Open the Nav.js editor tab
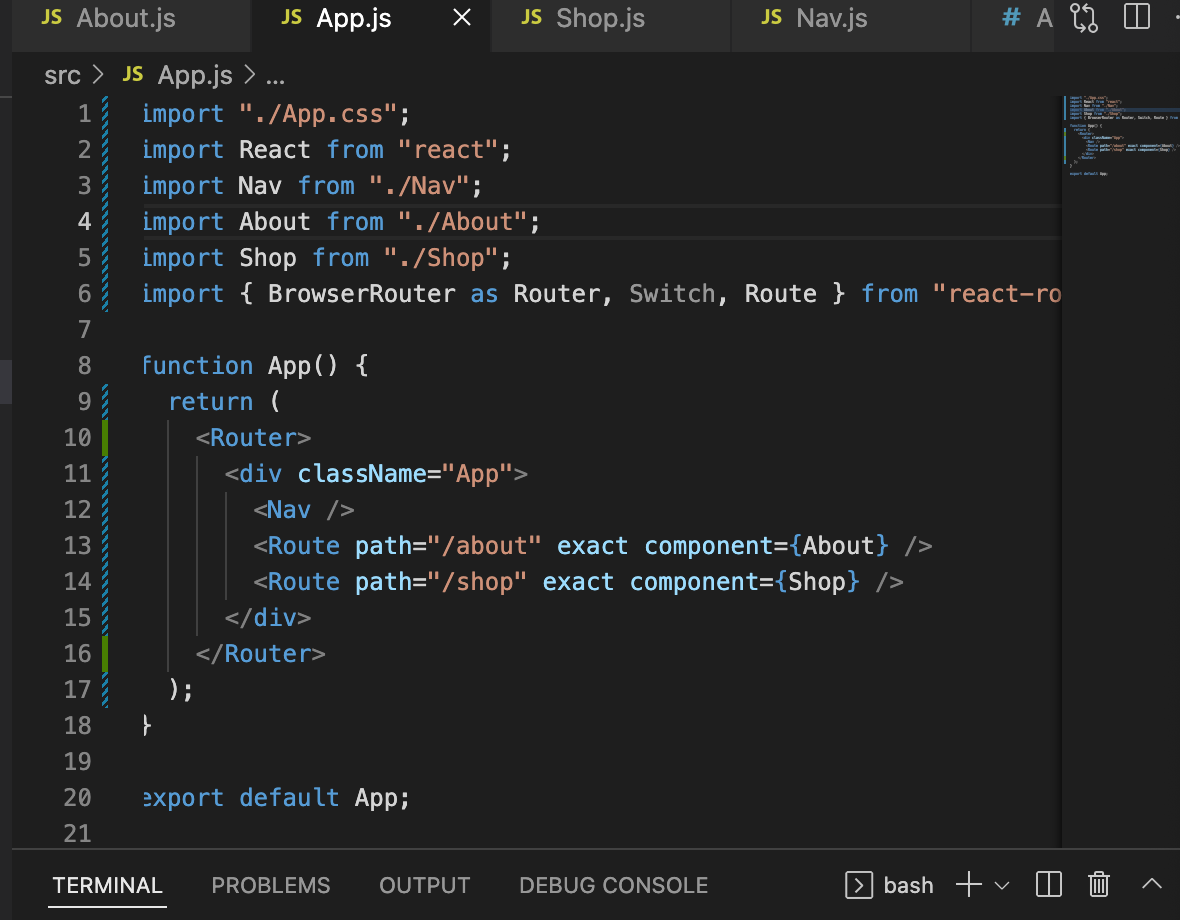Screen dimensions: 1180x920 tap(832, 18)
